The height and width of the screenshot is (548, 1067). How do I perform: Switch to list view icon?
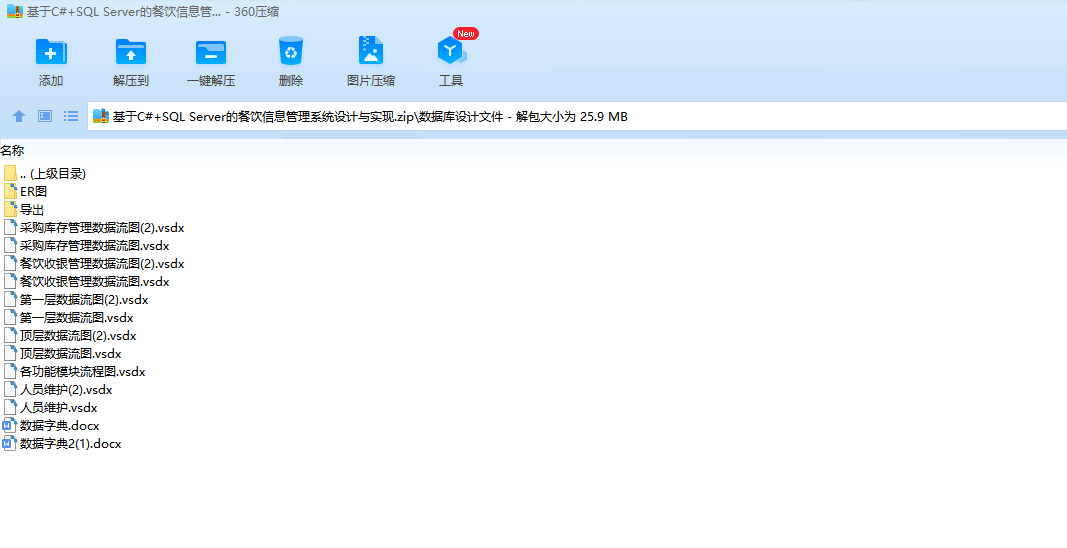click(x=71, y=116)
